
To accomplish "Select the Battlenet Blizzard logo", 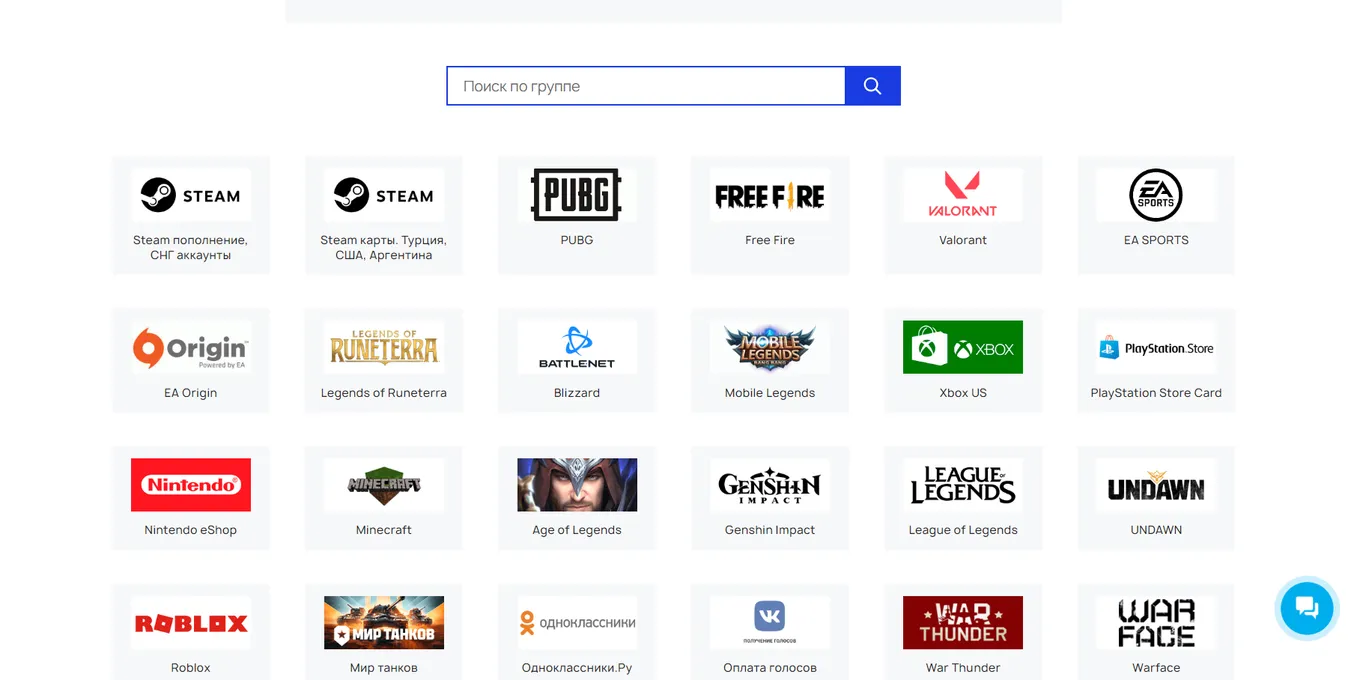I will coord(577,348).
